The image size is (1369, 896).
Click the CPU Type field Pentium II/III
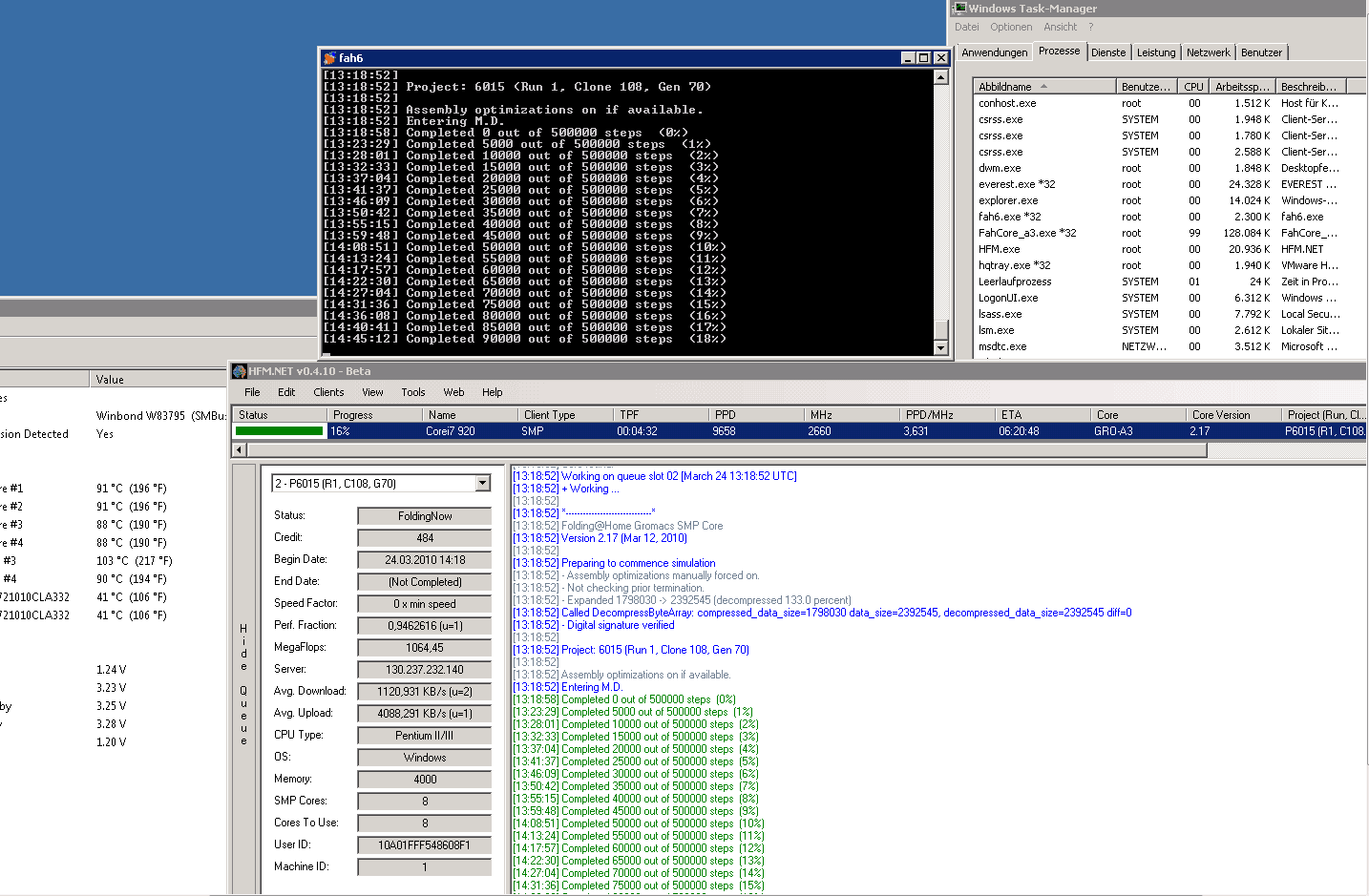[x=425, y=736]
